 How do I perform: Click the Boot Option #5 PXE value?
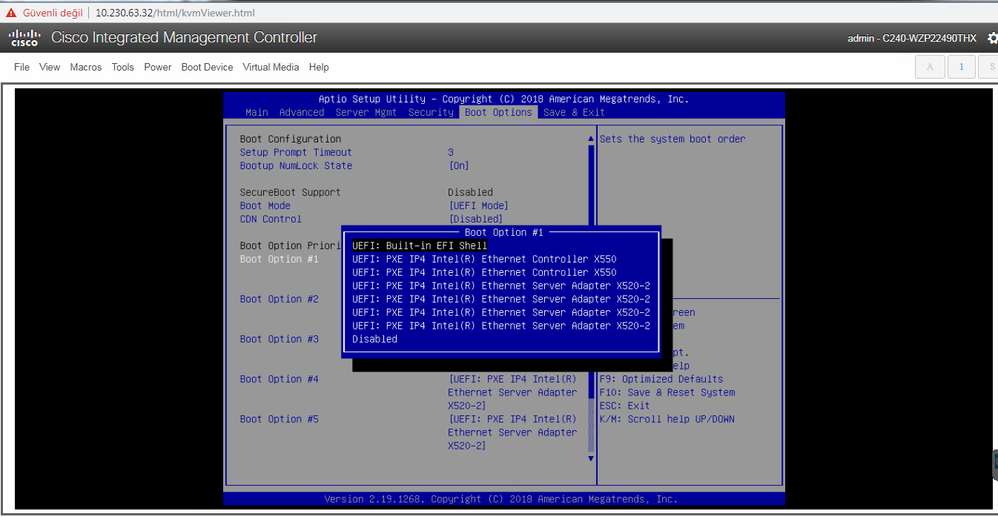[512, 432]
